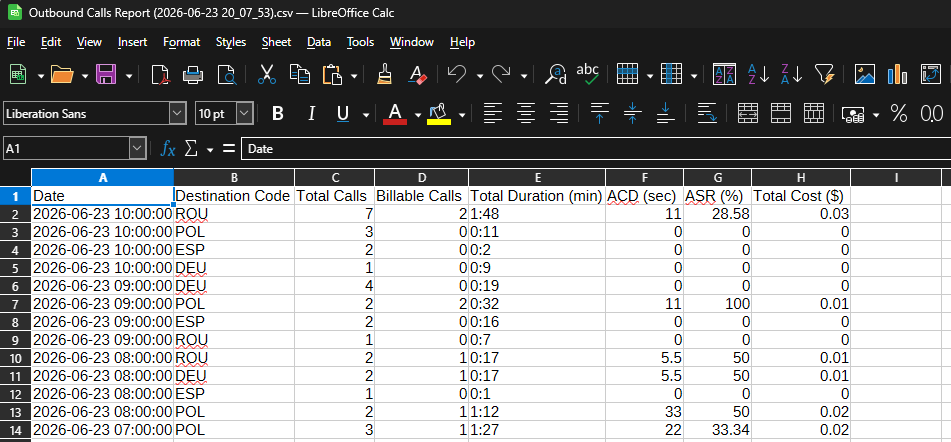Click the Print icon
951x442 pixels.
193,75
